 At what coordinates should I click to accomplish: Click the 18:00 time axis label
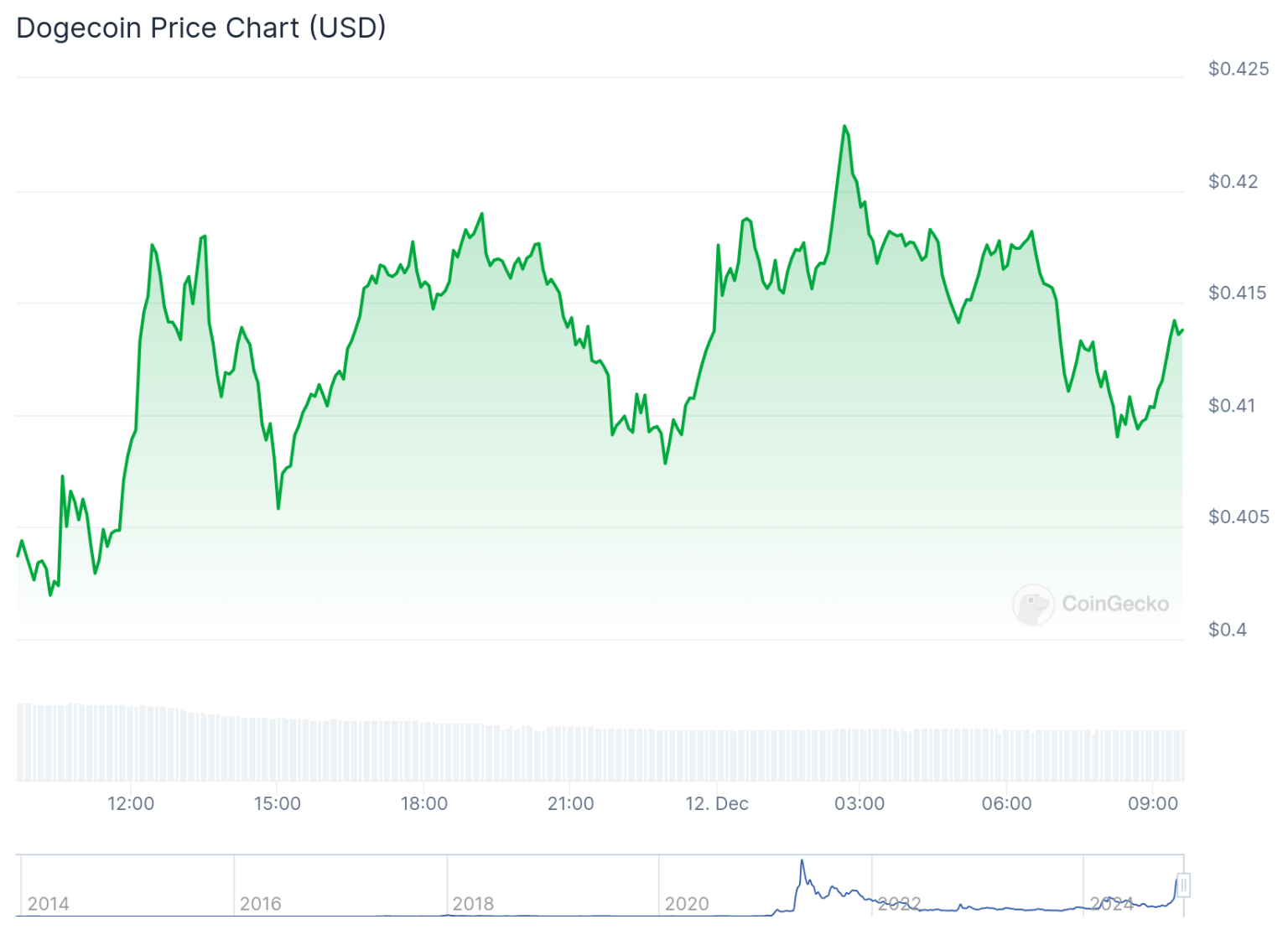click(x=424, y=803)
